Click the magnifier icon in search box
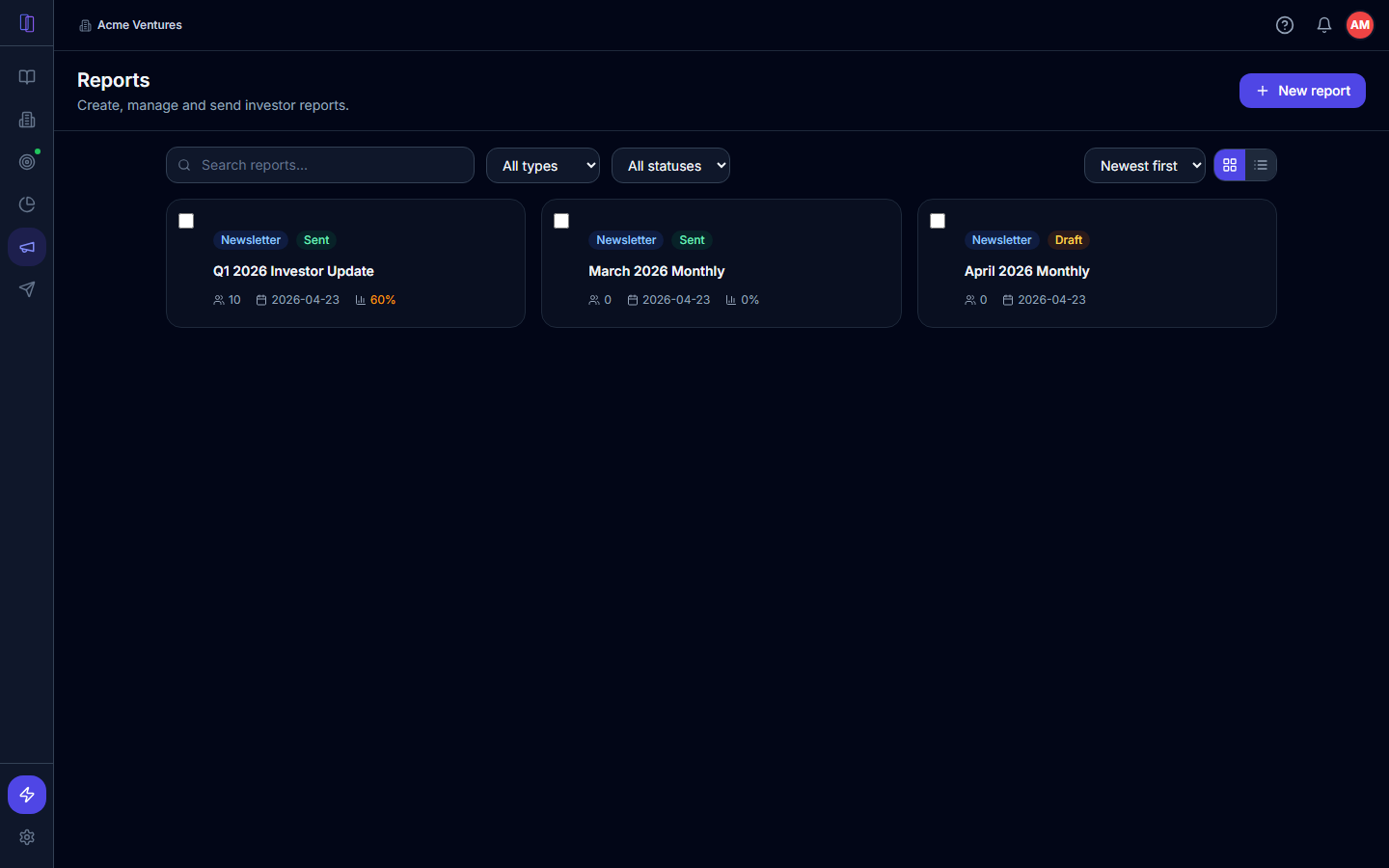The width and height of the screenshot is (1389, 868). click(184, 165)
